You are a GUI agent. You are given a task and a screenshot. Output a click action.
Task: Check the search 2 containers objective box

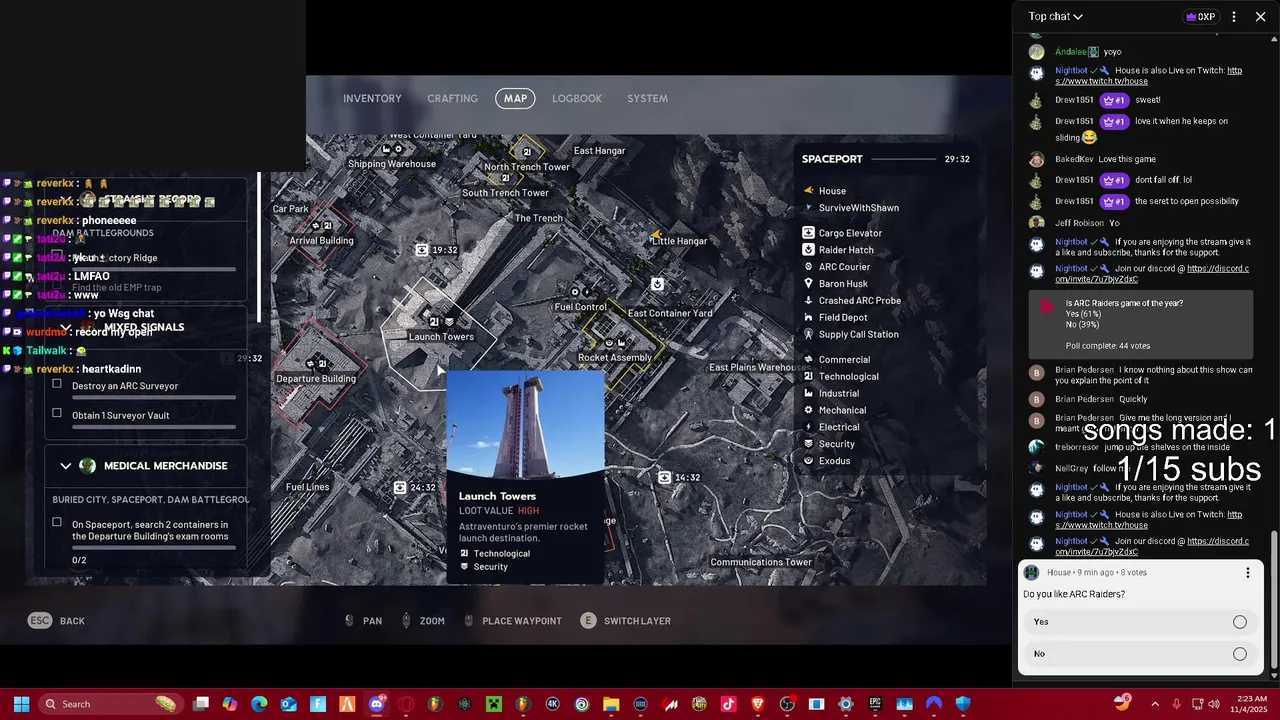[57, 522]
